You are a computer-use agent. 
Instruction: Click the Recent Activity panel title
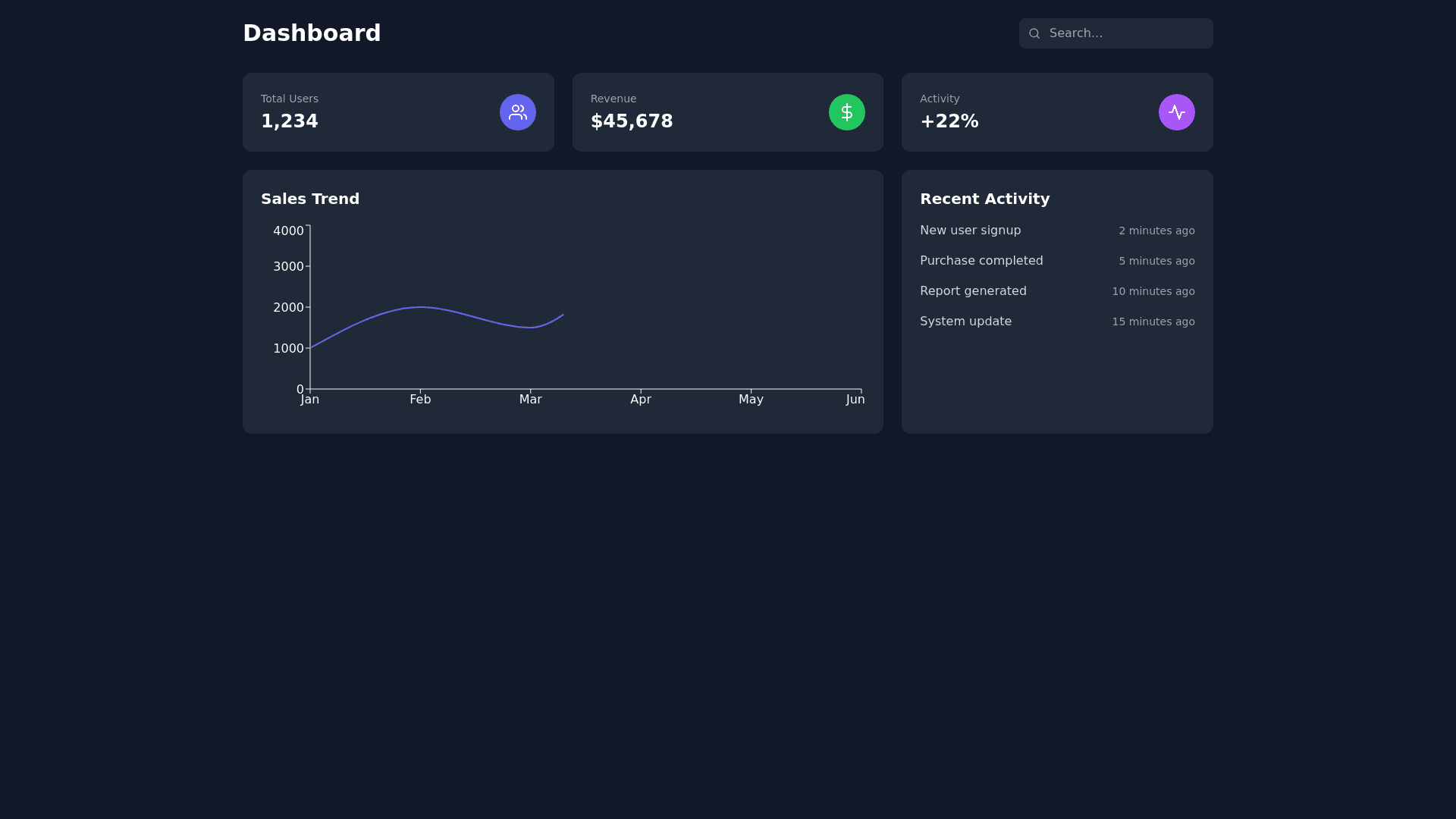tap(984, 199)
